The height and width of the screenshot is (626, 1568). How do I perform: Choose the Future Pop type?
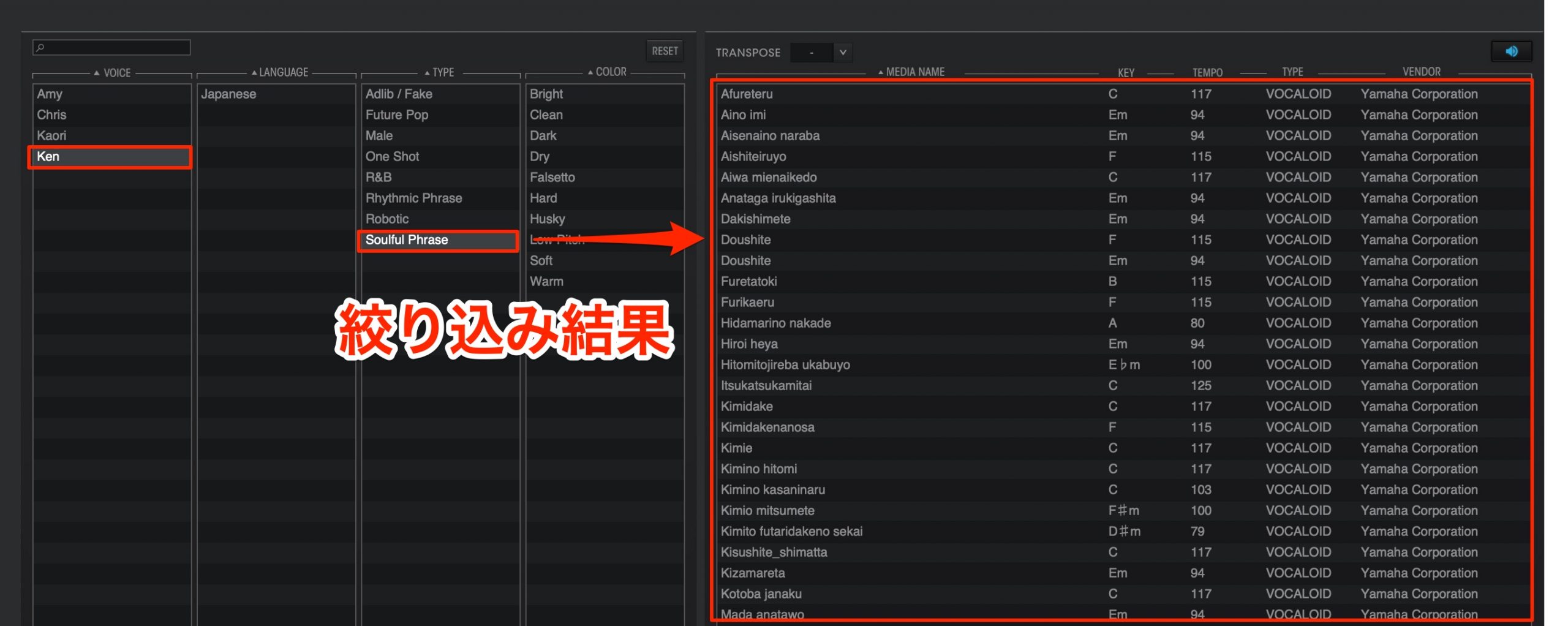[x=440, y=115]
